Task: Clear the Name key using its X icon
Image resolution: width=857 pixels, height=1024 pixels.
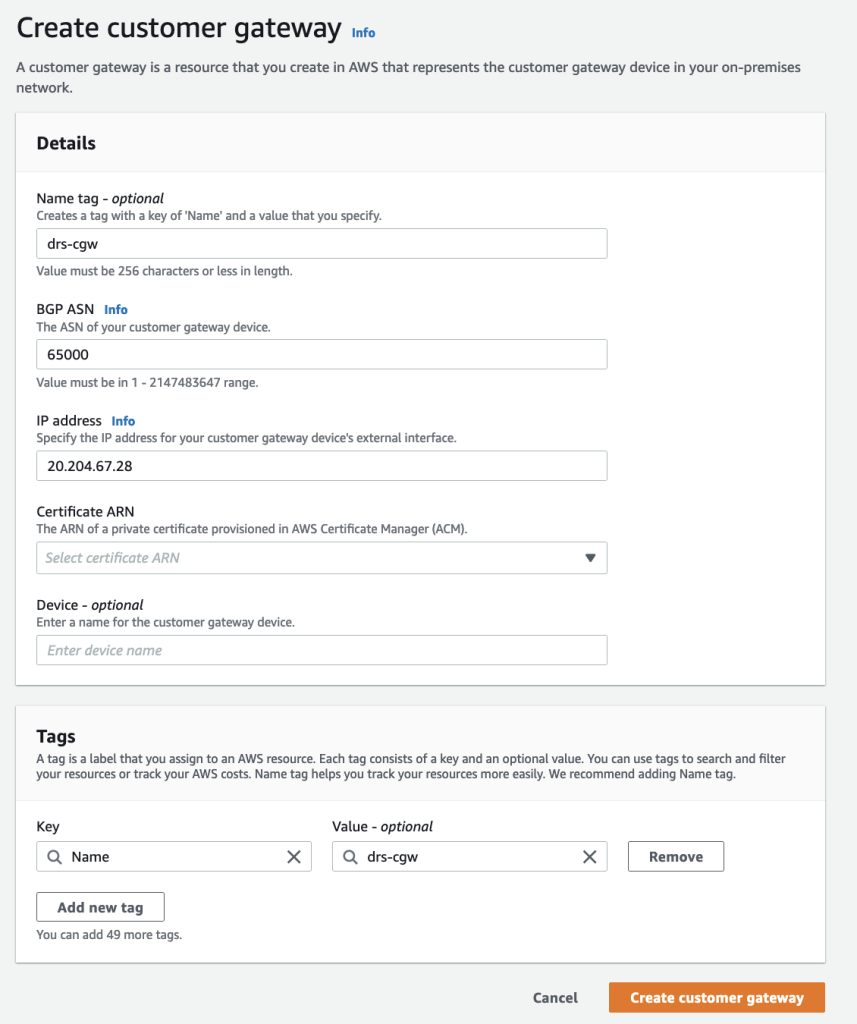Action: [x=293, y=856]
